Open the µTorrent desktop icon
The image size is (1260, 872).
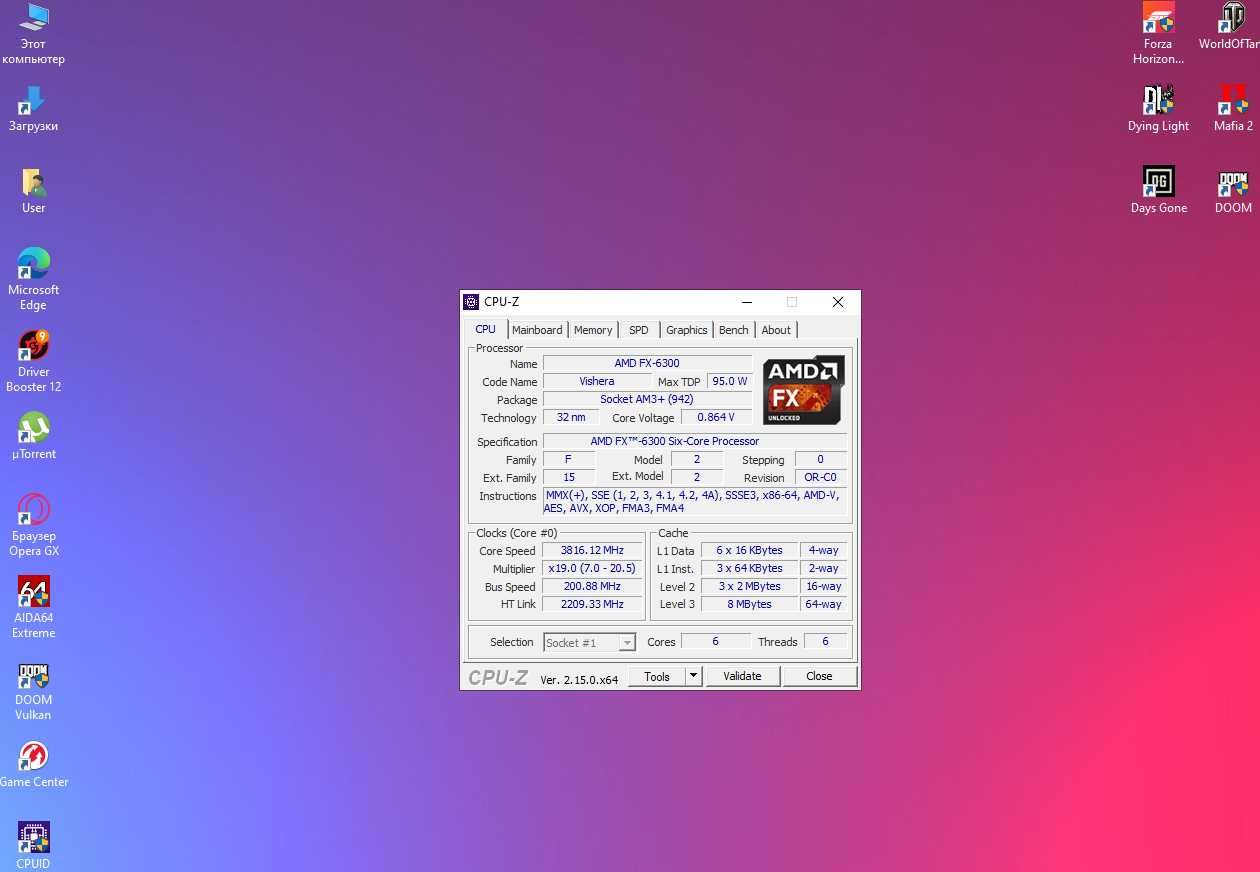(x=33, y=437)
